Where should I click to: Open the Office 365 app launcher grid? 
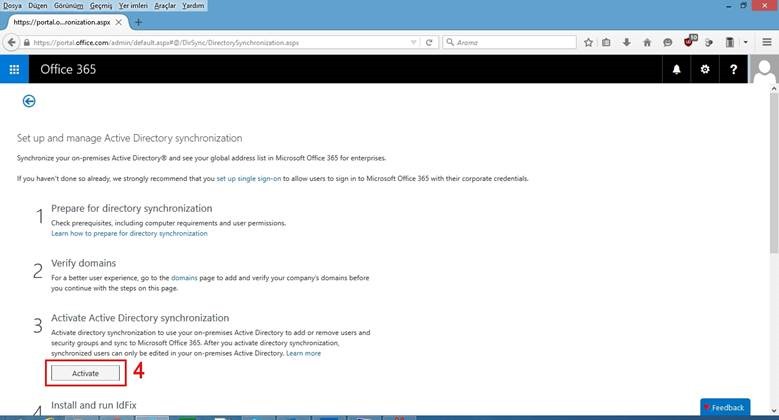14,69
